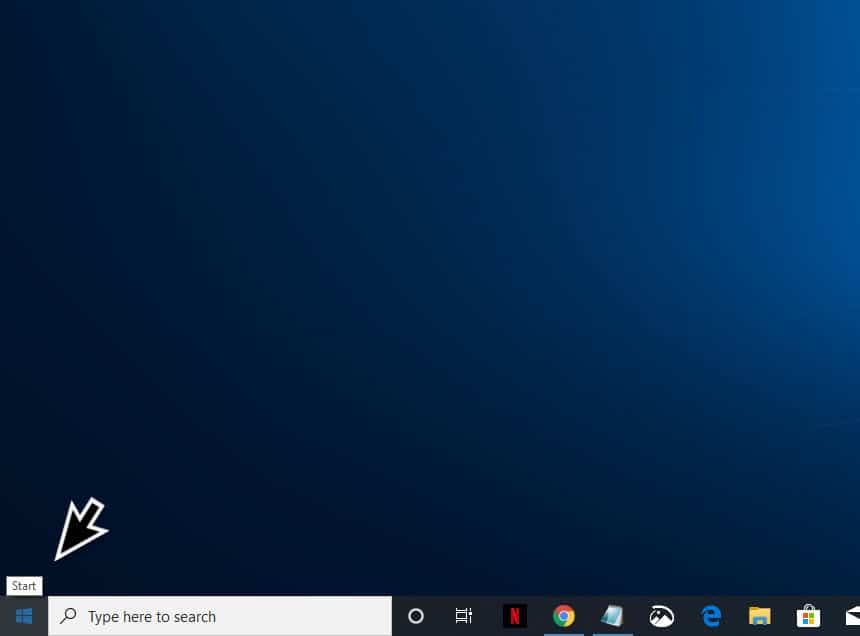Click the 'Type here to search' box

(220, 616)
